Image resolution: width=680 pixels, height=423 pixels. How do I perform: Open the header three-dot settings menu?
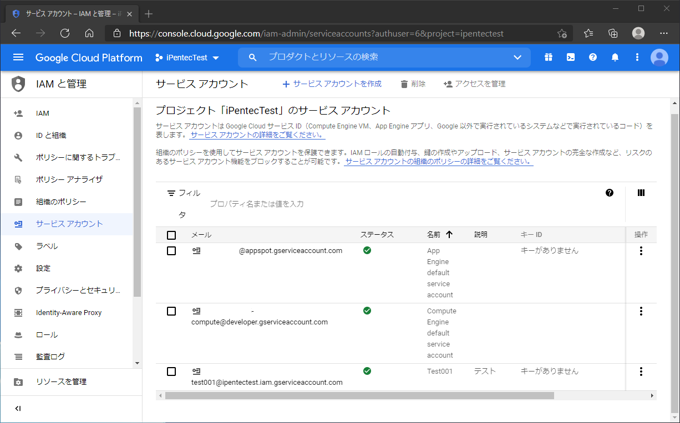(x=637, y=57)
